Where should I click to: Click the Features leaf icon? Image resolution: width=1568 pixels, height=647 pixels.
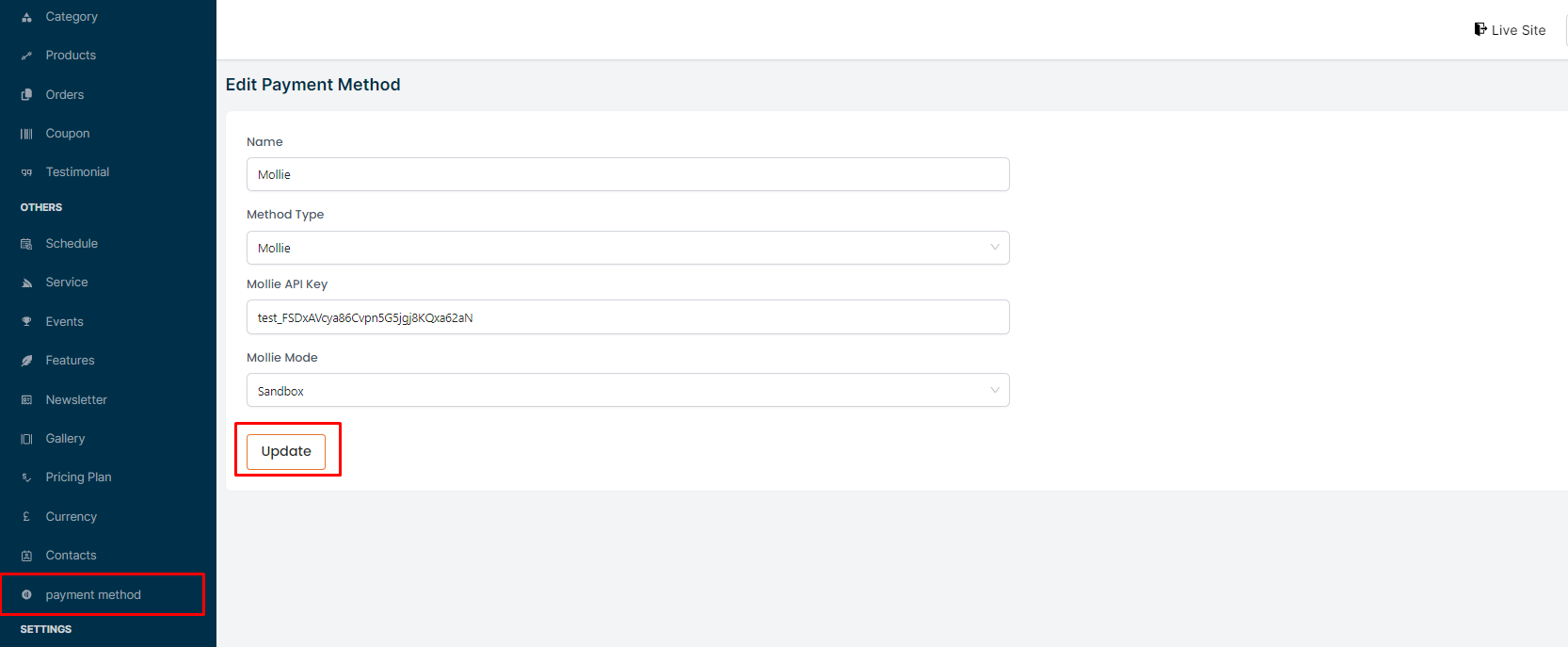26,361
